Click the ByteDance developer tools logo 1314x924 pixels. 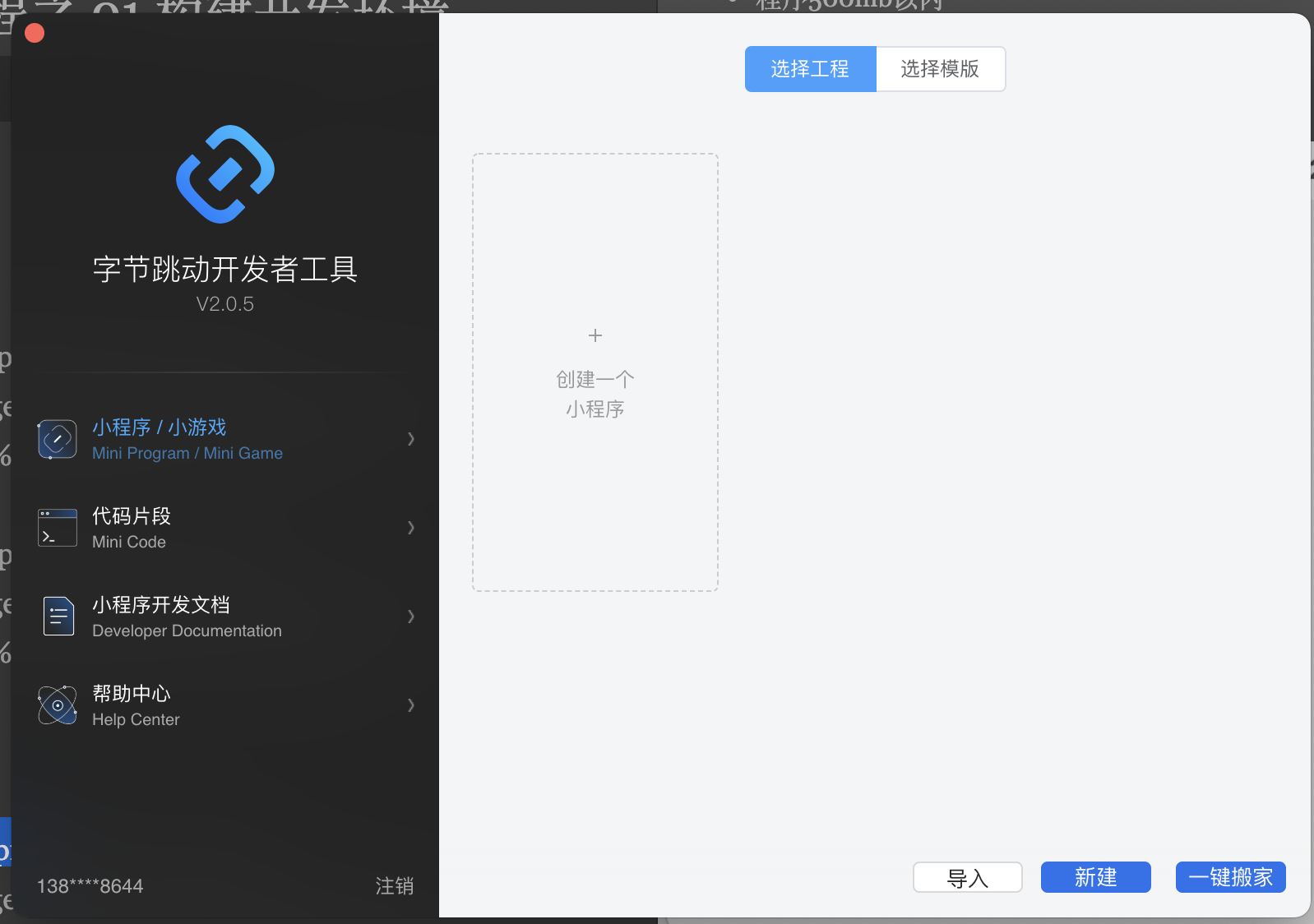(225, 174)
